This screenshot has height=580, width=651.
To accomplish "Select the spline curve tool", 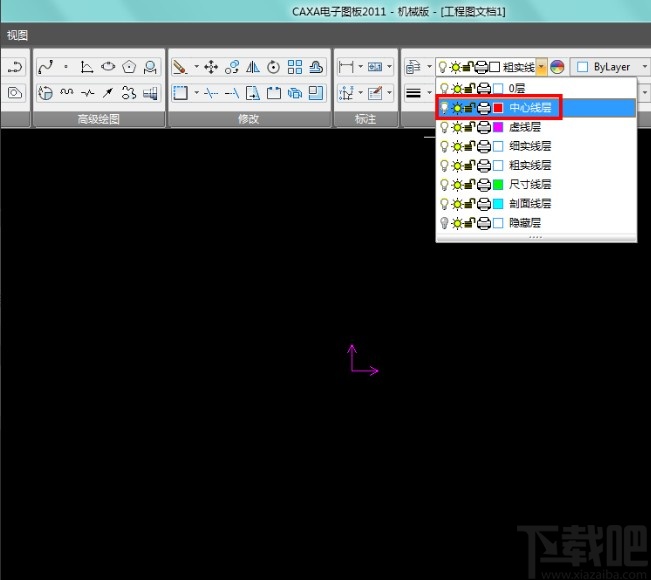I will (x=45, y=67).
